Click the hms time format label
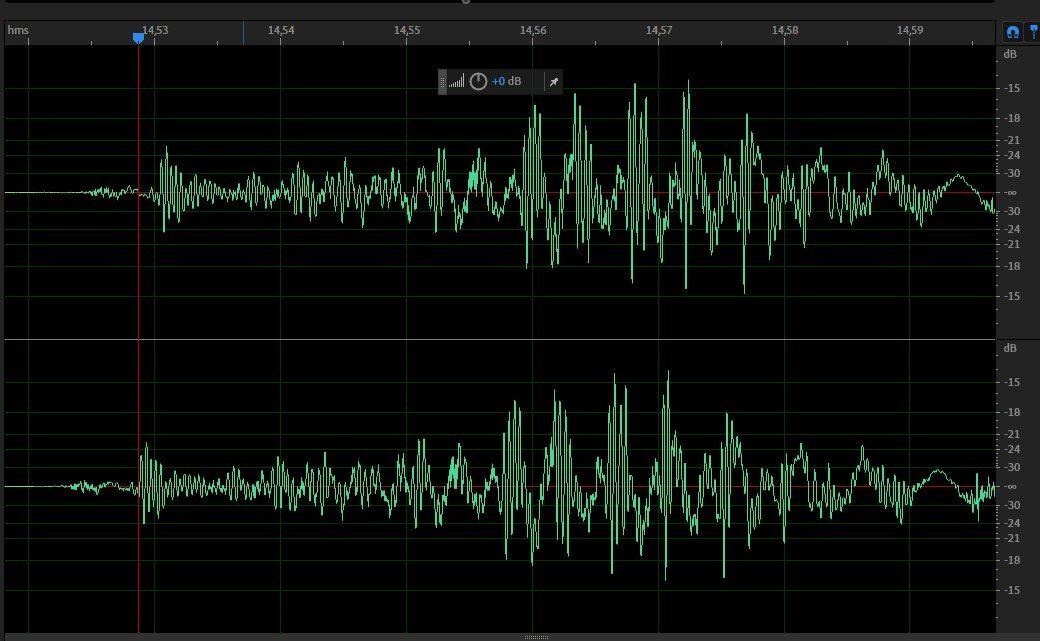This screenshot has width=1040, height=641. click(18, 31)
